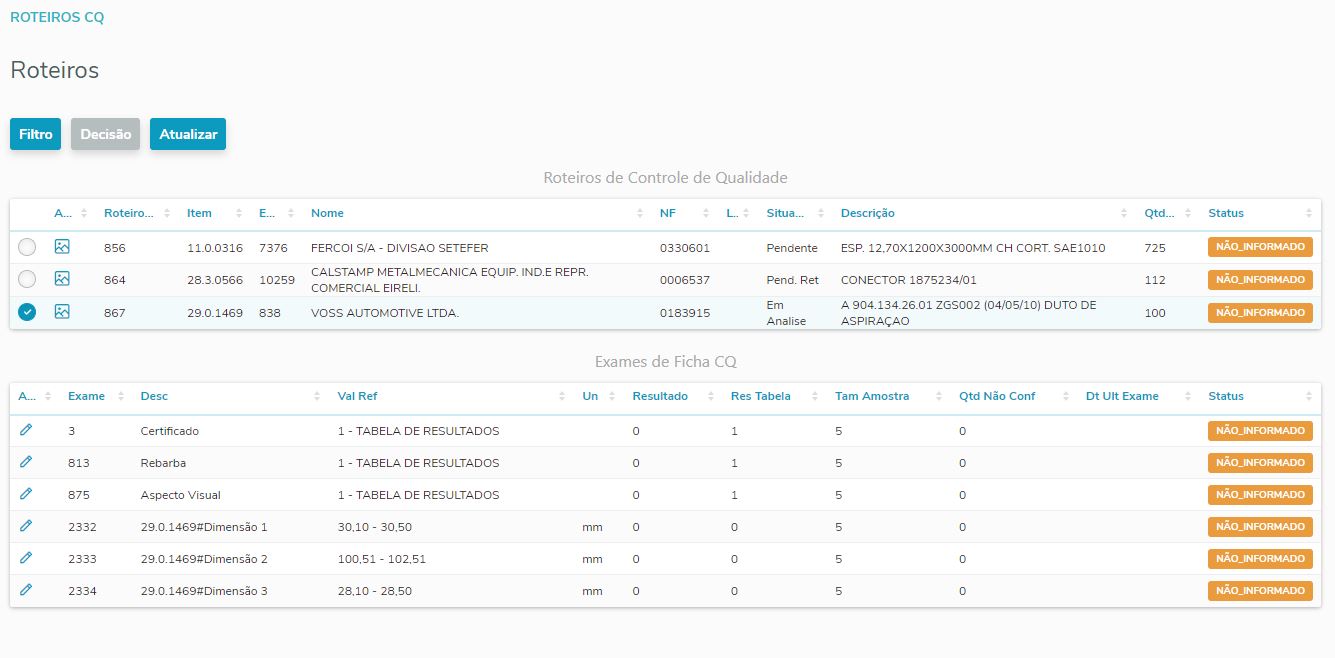The height and width of the screenshot is (658, 1335).
Task: Select roteiro 864 CALSTAMP row radio button
Action: pos(27,279)
